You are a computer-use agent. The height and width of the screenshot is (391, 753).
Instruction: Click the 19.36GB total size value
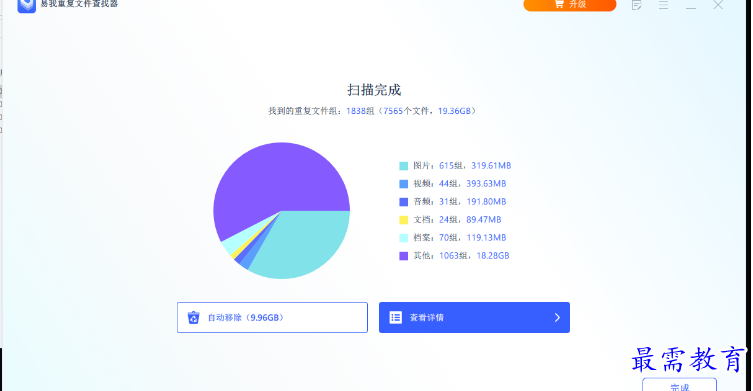click(x=454, y=111)
